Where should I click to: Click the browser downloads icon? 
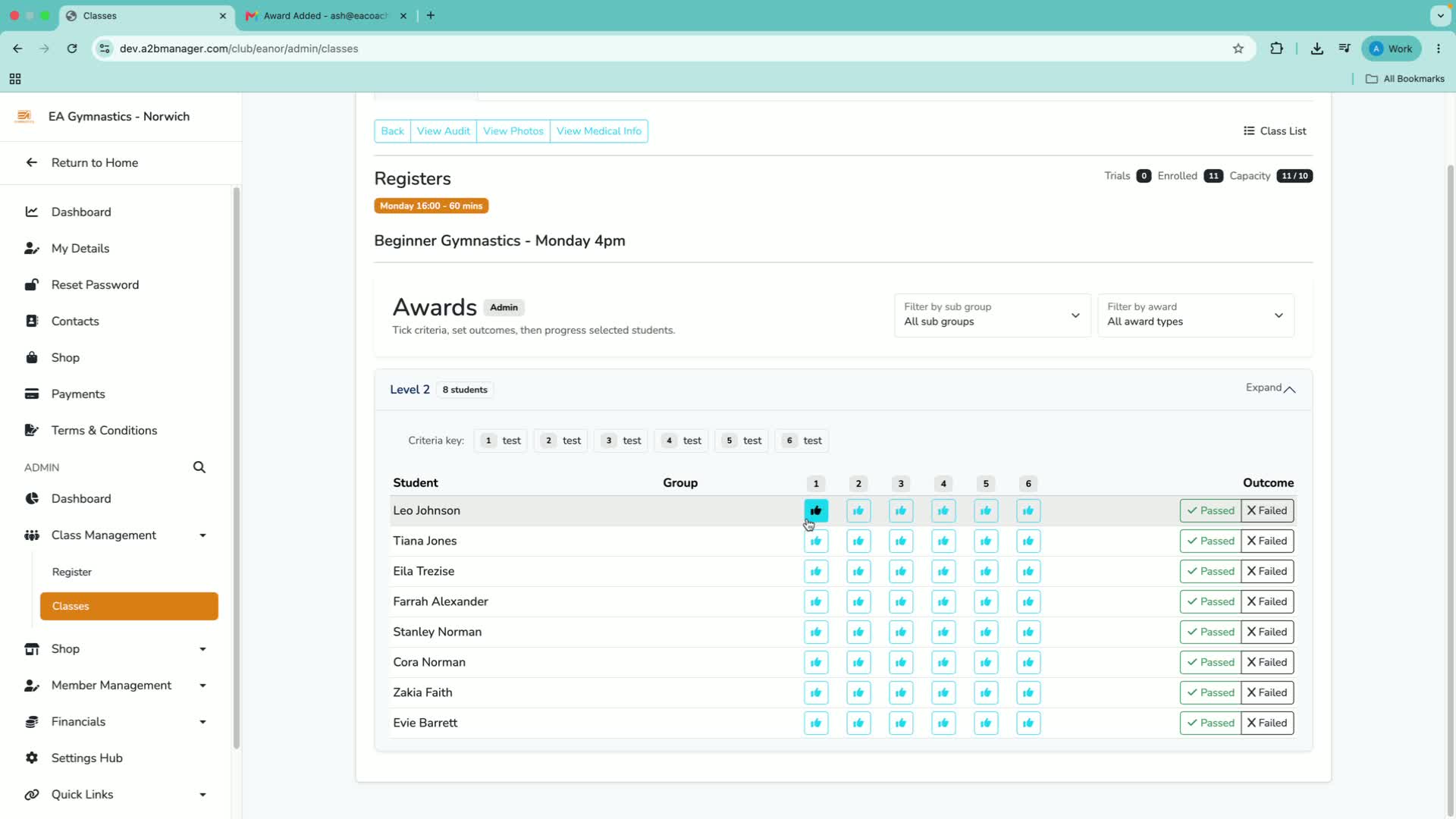(1317, 49)
